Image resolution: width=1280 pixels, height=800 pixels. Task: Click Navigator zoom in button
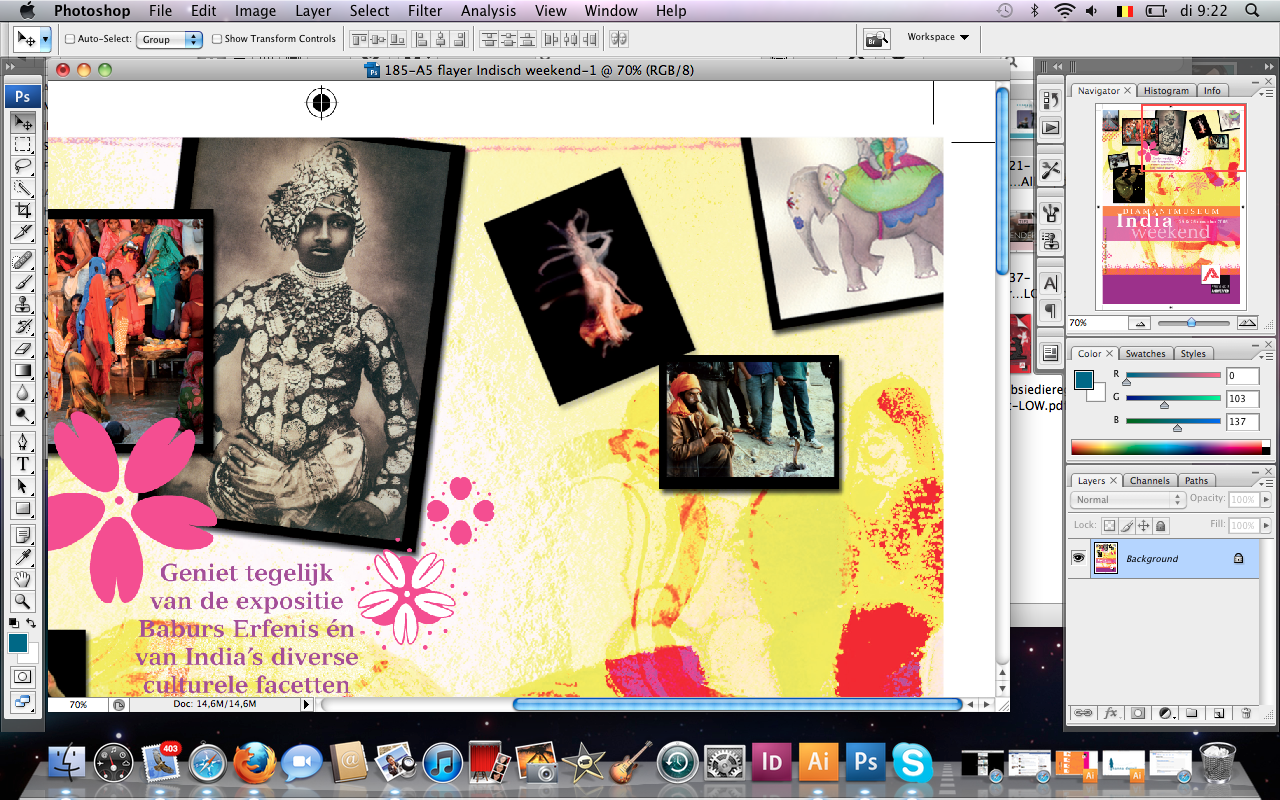(x=1246, y=323)
